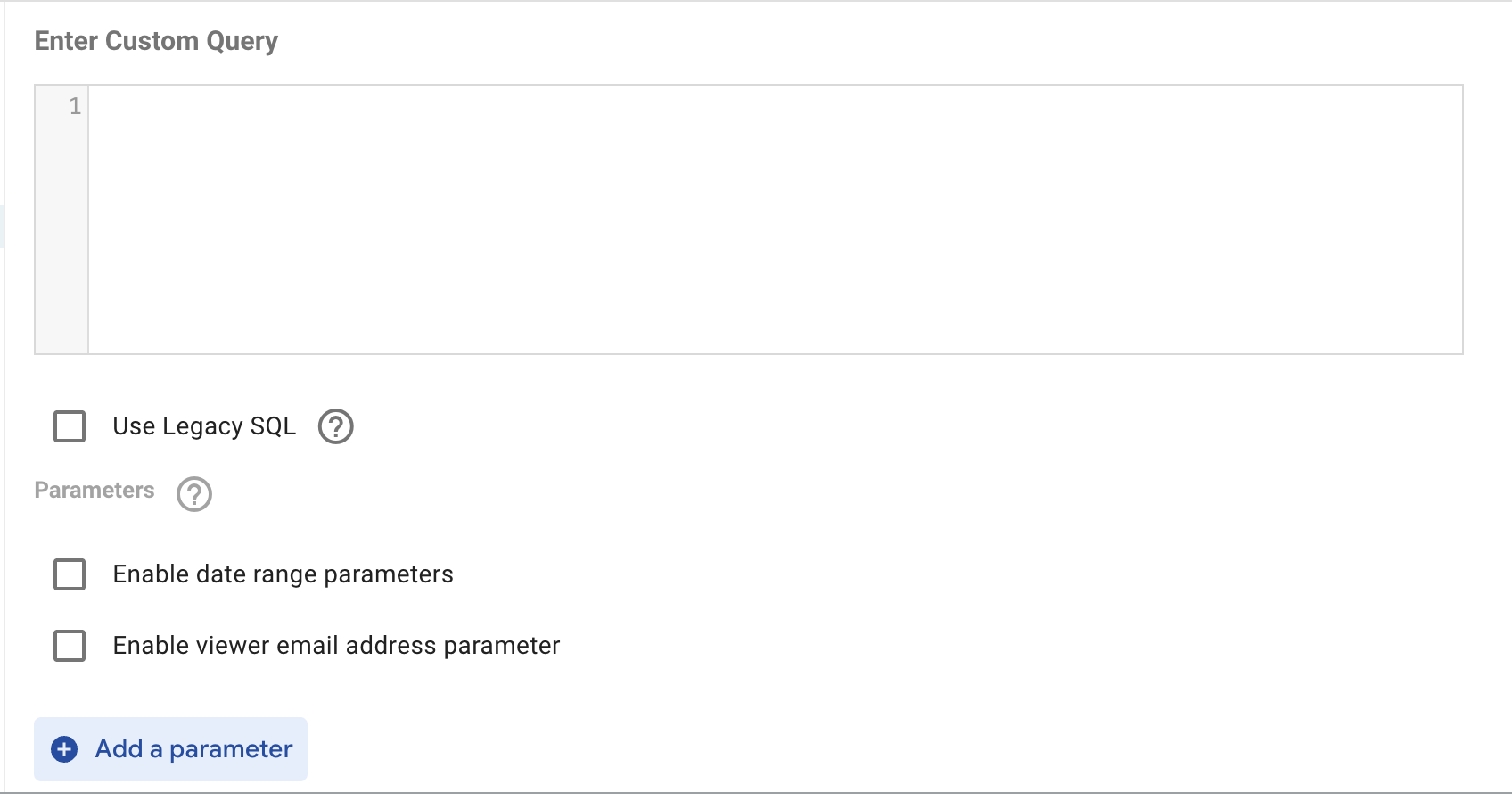Viewport: 1512px width, 801px height.
Task: Check the viewer email address parameter box
Action: 70,646
